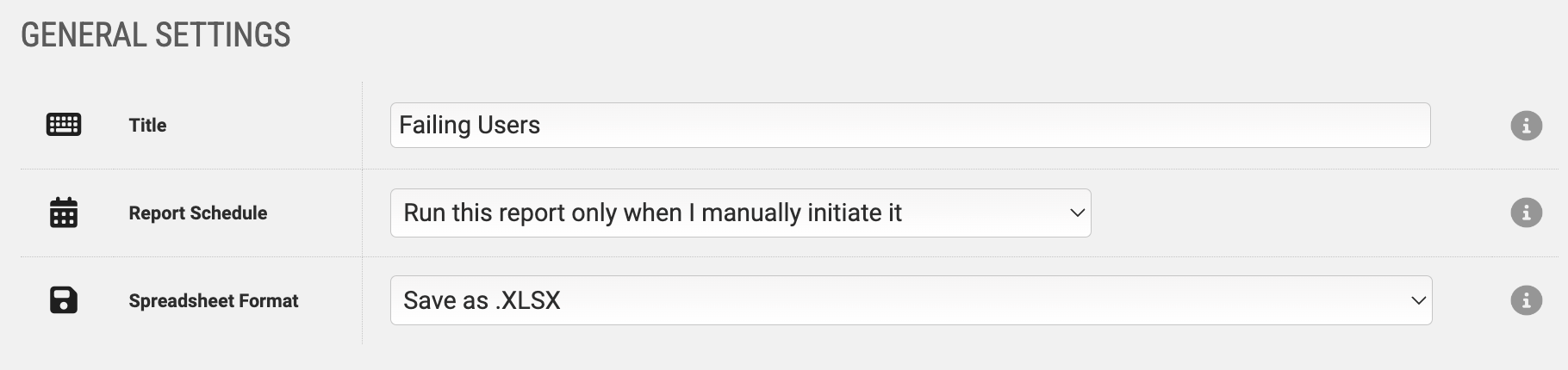Click blank space inside the Title input box
The height and width of the screenshot is (370, 1568).
click(982, 126)
